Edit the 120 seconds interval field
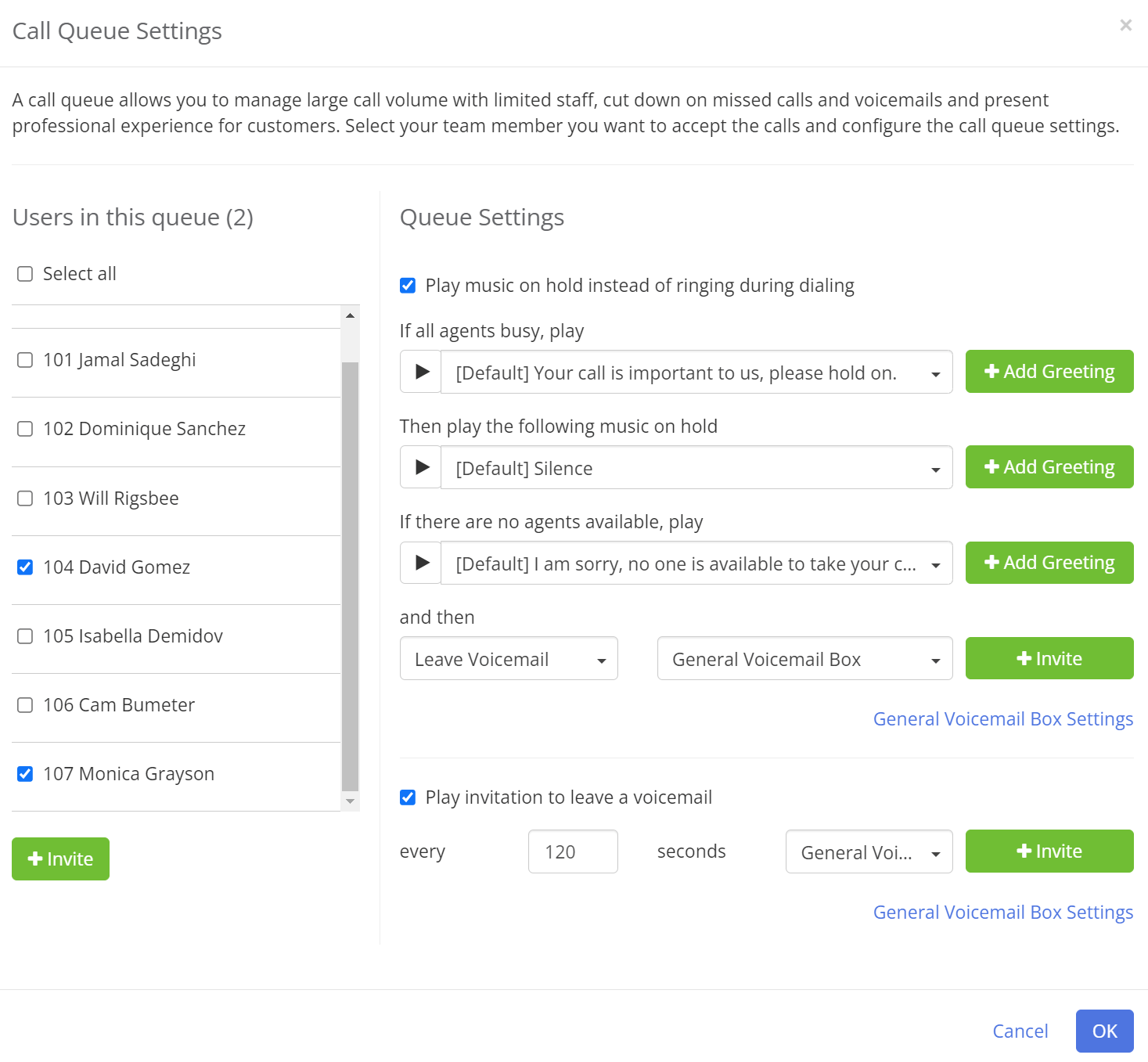Screen dimensions: 1148x1062 572,851
